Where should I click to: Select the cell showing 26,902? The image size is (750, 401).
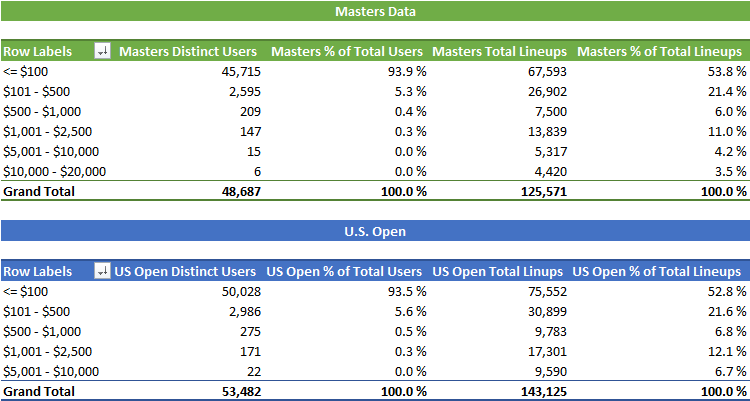click(547, 92)
